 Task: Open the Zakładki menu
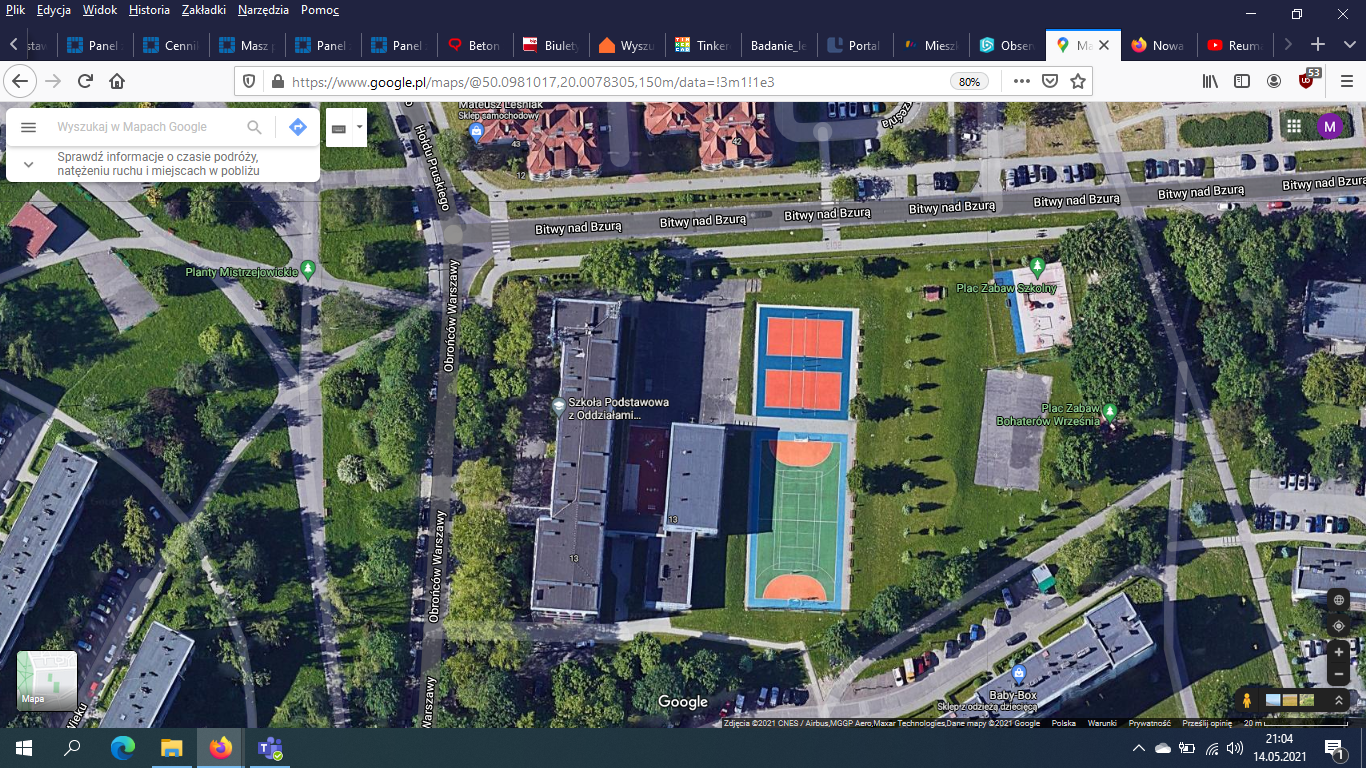pos(203,10)
